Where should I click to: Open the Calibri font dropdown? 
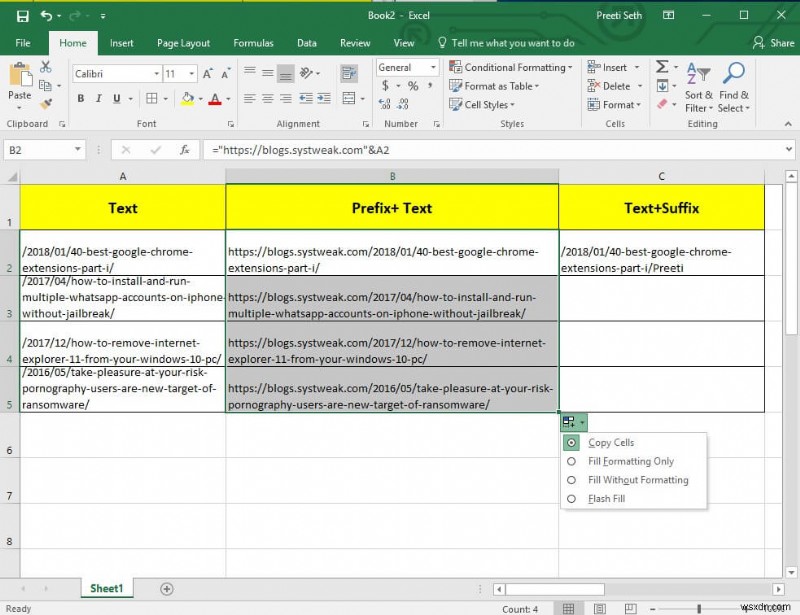155,73
